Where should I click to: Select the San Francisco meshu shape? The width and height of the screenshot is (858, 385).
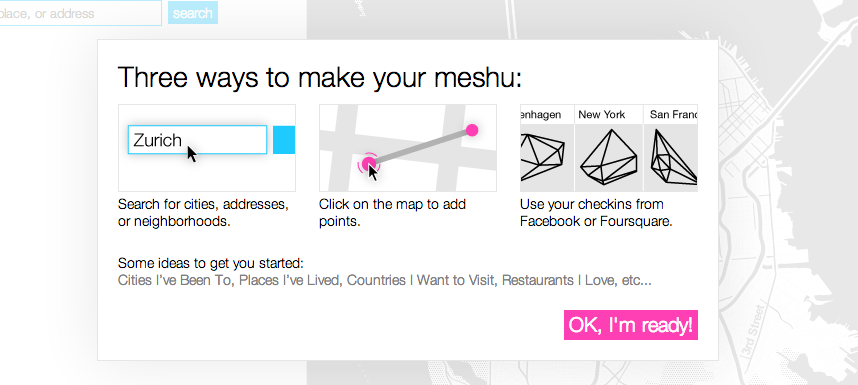point(671,158)
